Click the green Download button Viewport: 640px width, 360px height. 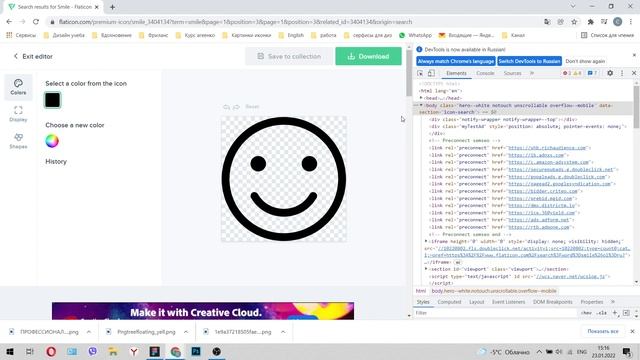coord(368,56)
